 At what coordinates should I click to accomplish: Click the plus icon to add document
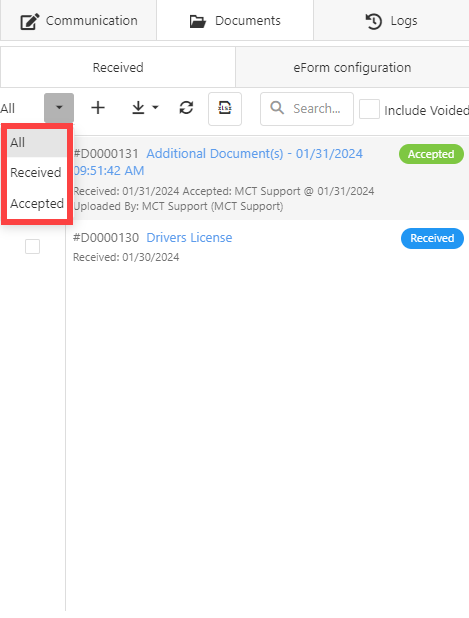point(98,108)
